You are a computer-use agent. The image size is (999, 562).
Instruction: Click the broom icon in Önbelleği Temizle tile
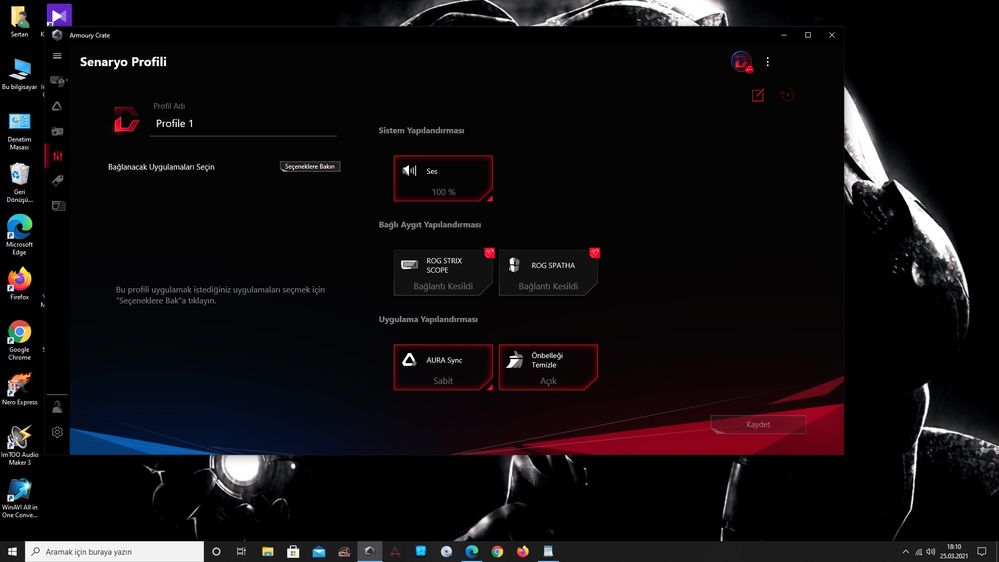(514, 359)
